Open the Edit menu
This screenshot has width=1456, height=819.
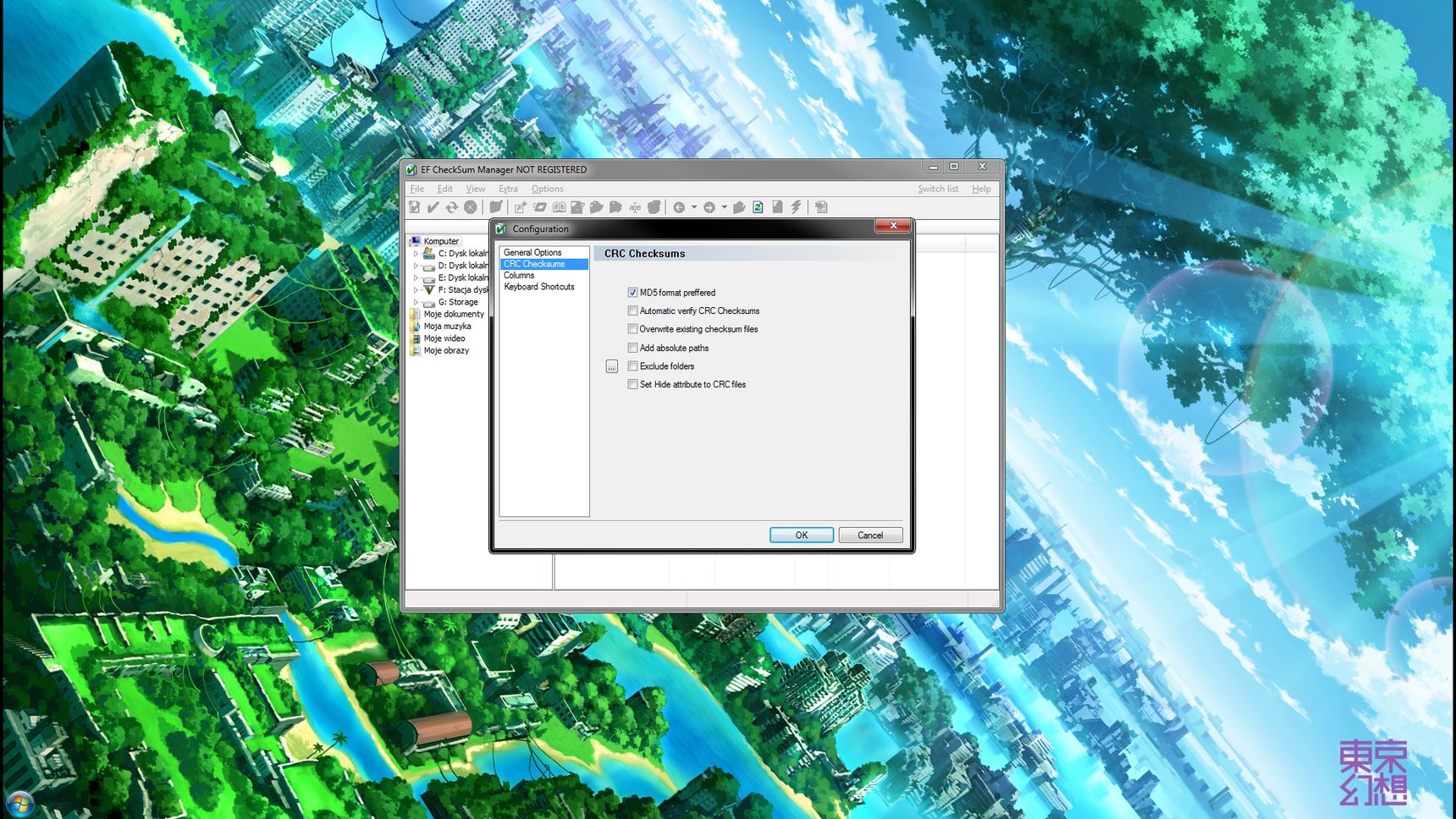[445, 189]
